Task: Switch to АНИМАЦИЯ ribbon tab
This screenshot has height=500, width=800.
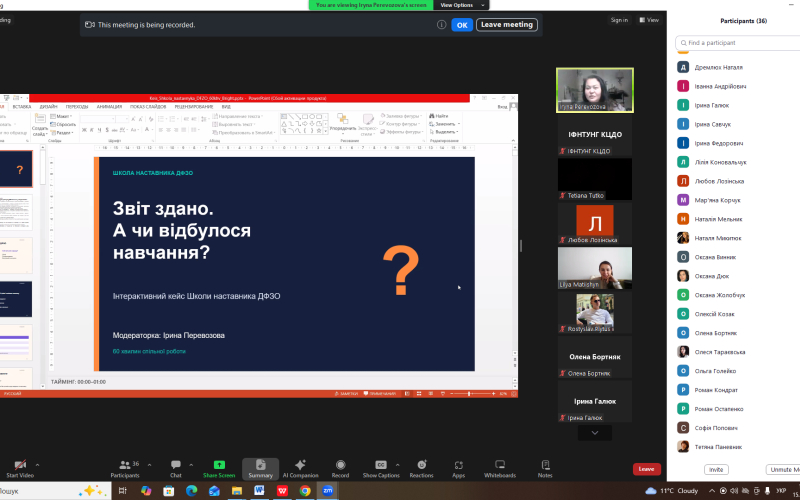Action: pyautogui.click(x=109, y=107)
